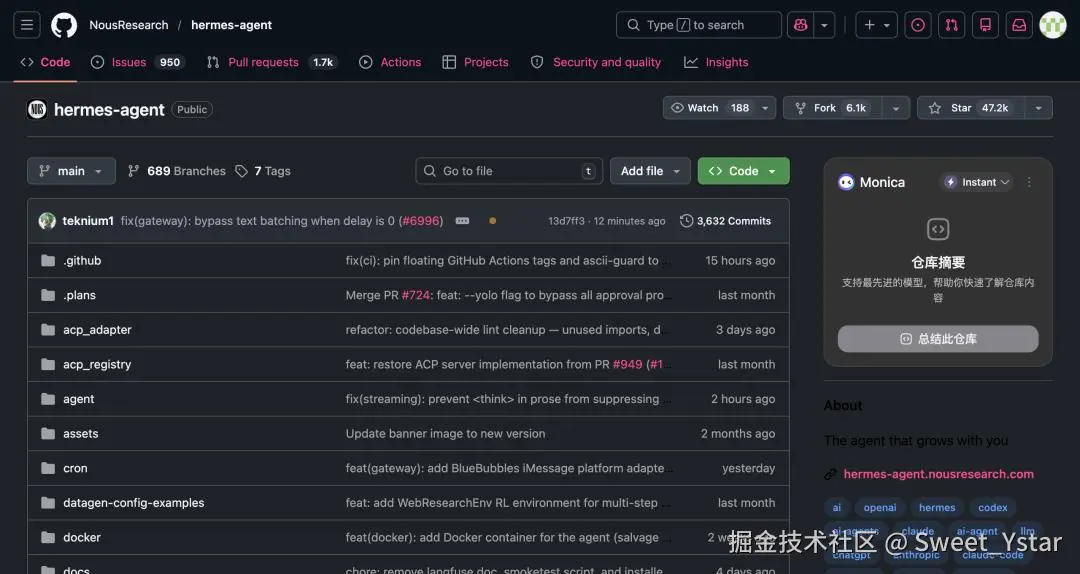Open the datagen-config-examples folder
The height and width of the screenshot is (574, 1080).
134,502
